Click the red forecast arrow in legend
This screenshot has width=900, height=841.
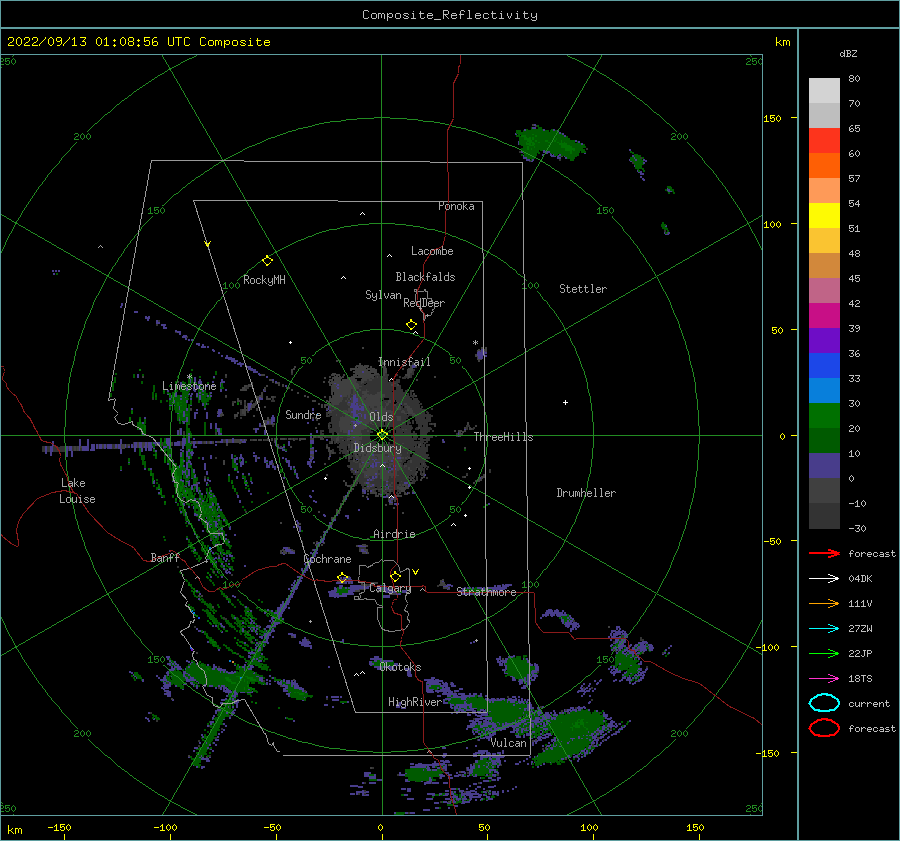coord(824,553)
